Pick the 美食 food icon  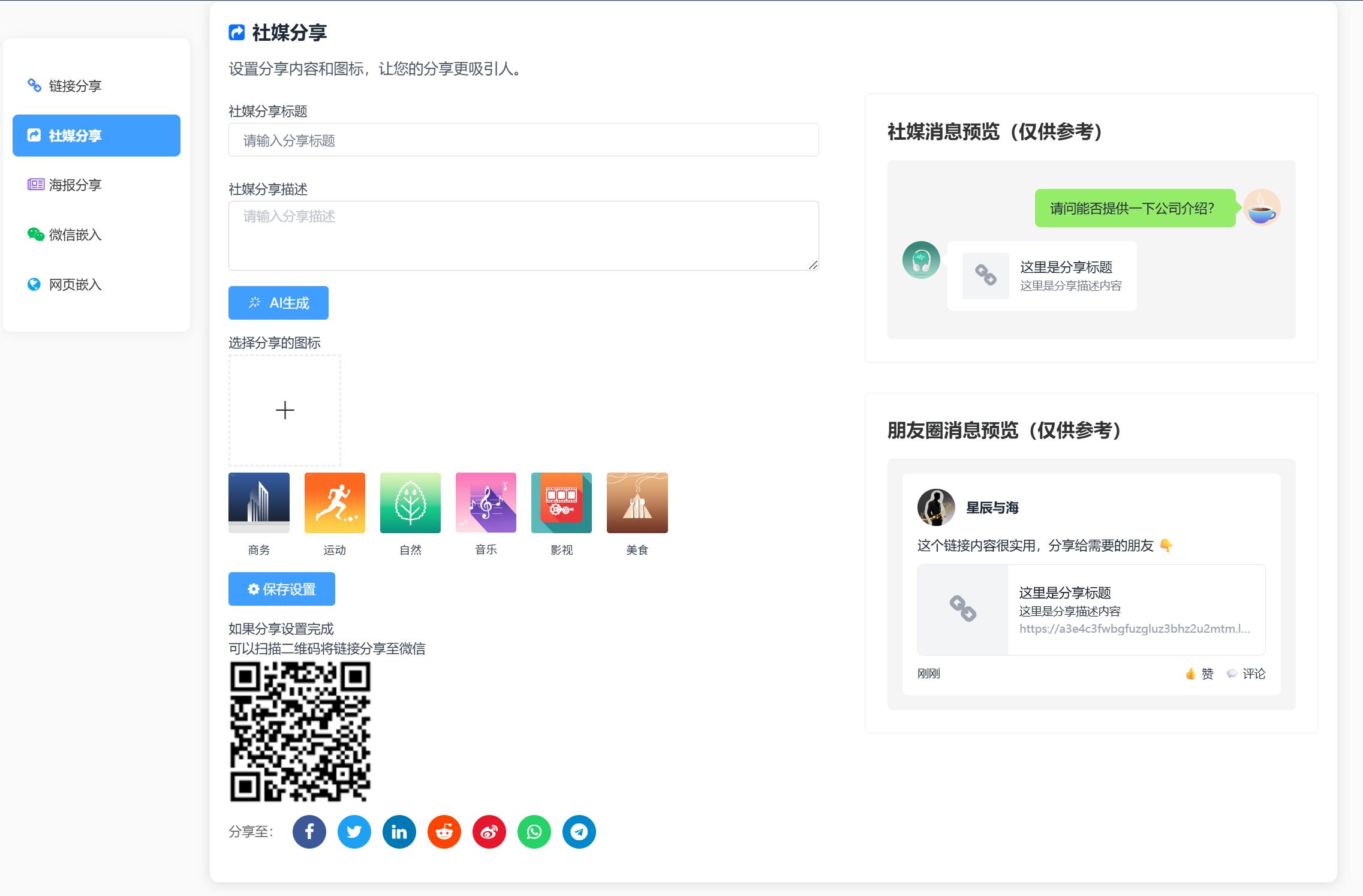pos(637,503)
